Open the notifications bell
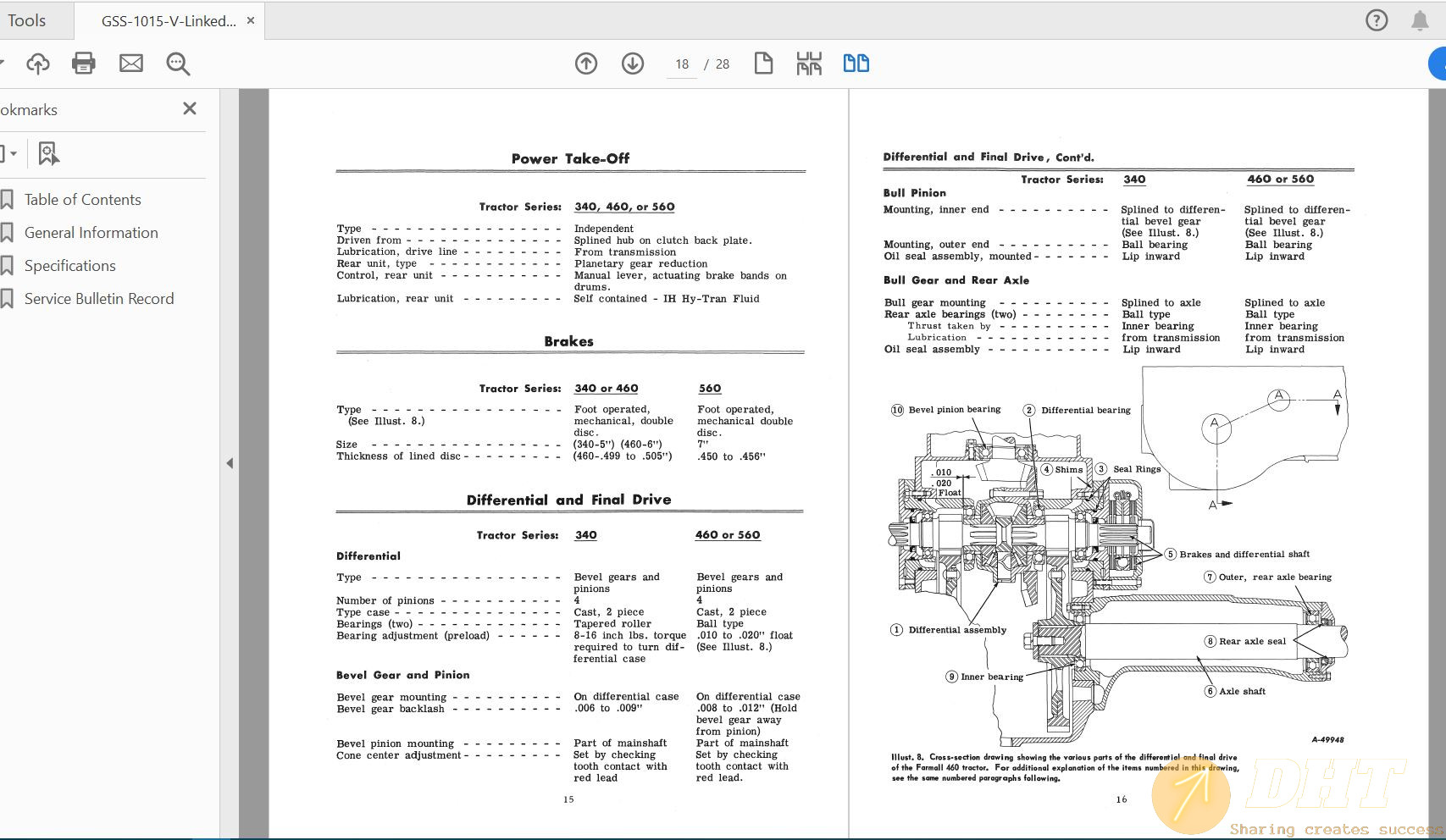Screen dimensions: 1446x840 [1420, 20]
